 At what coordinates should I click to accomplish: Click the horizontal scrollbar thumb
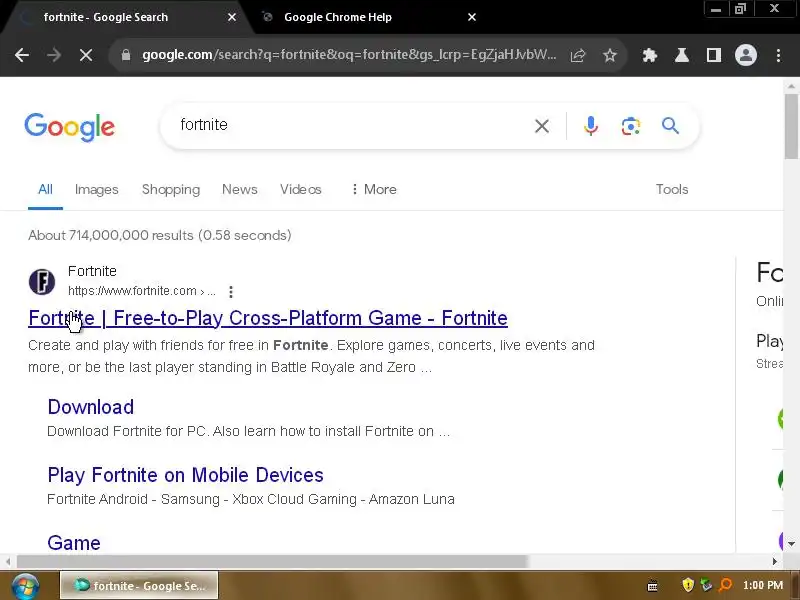point(272,561)
